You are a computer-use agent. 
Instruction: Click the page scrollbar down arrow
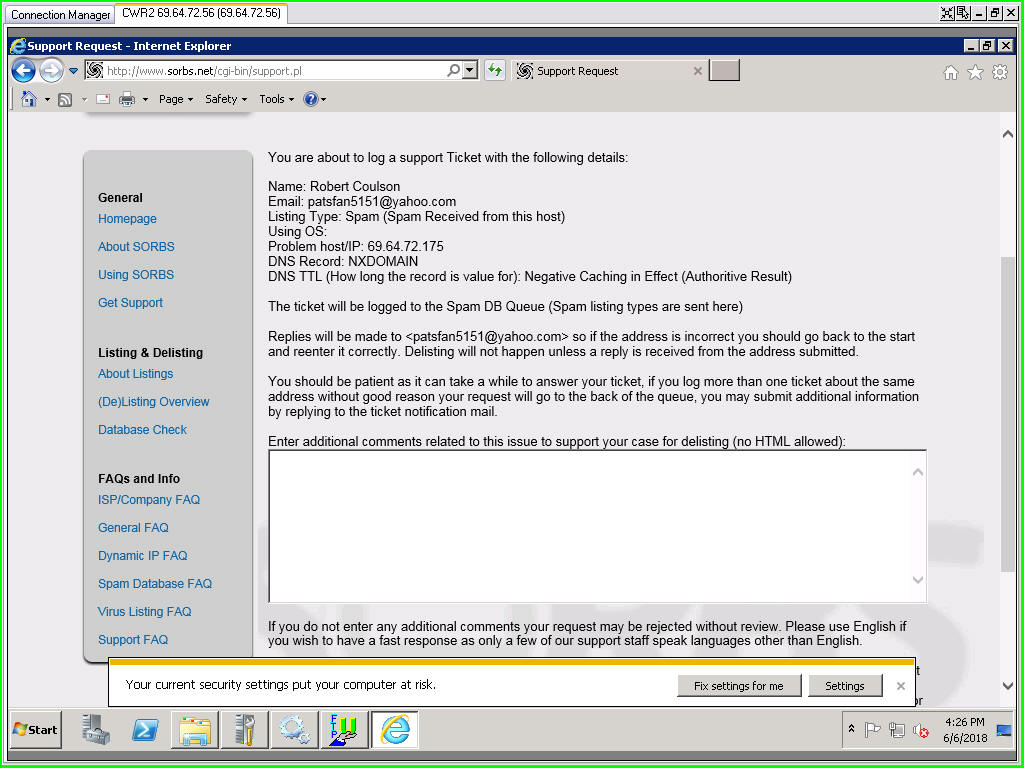tap(1008, 685)
